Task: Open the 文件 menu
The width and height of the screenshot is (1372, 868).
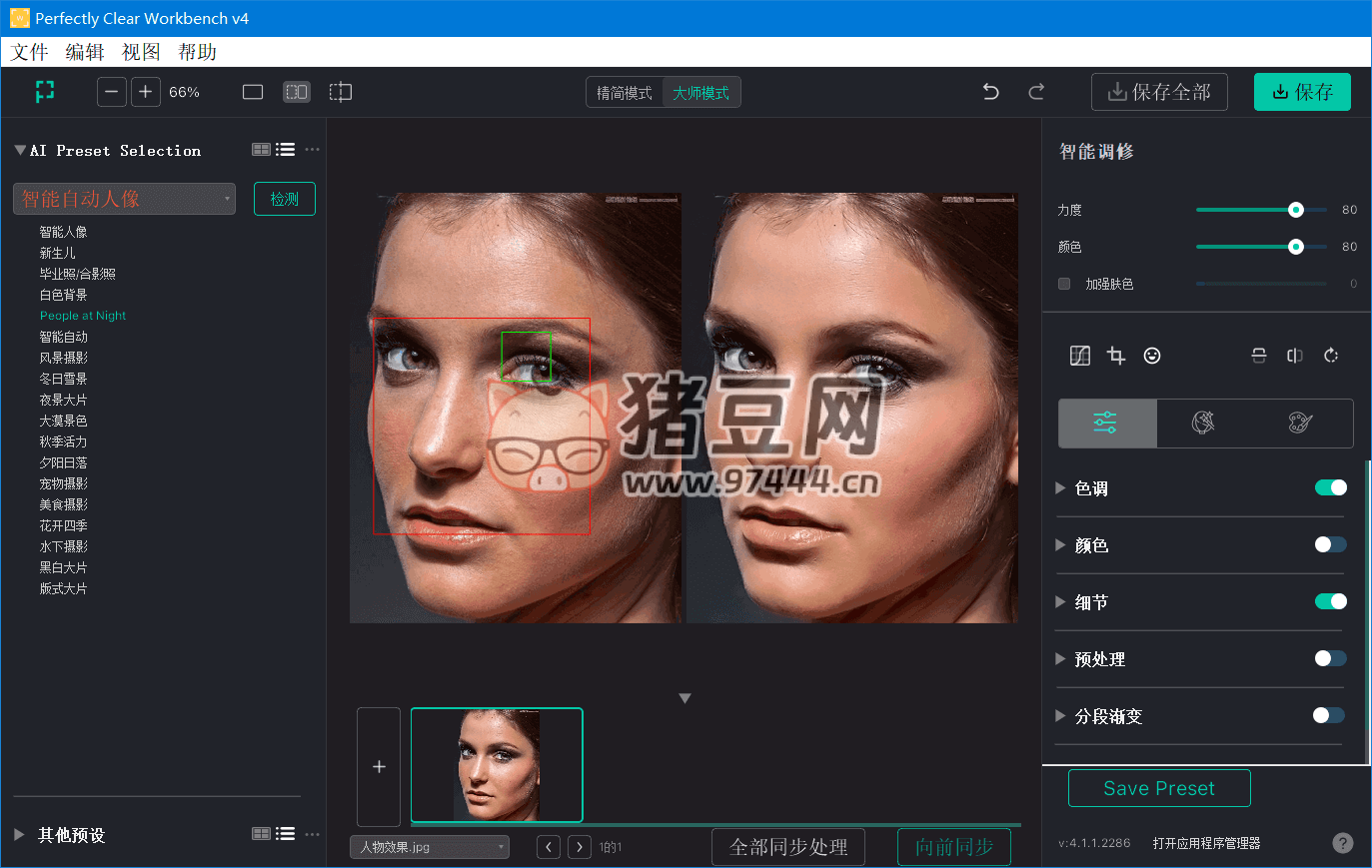Action: [x=30, y=52]
